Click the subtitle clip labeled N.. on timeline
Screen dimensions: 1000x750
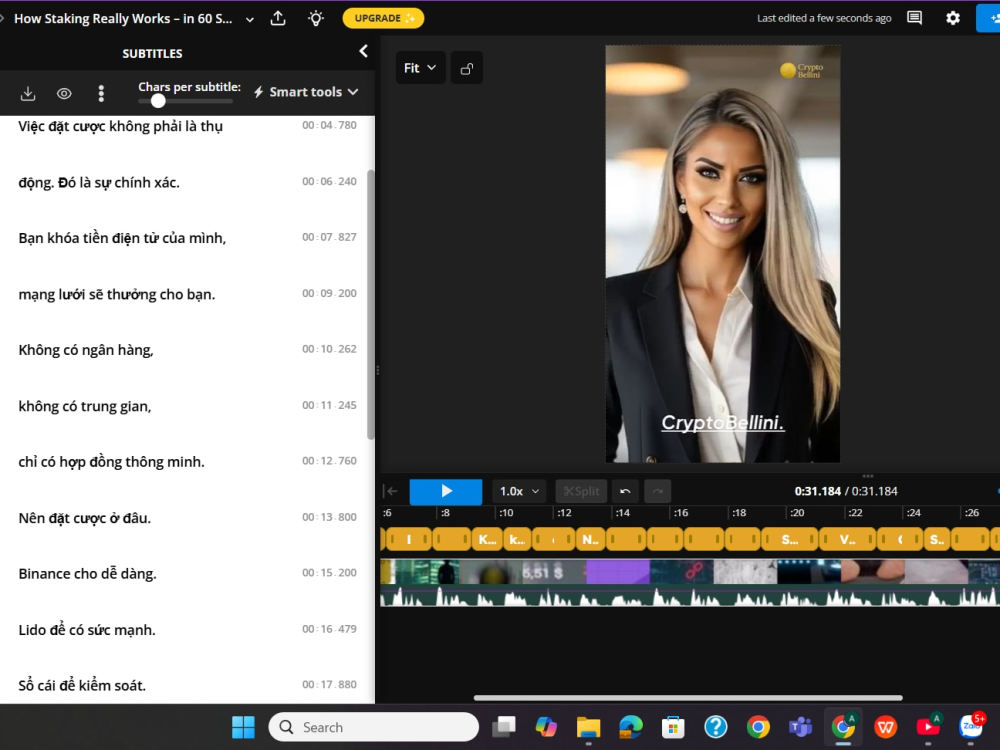coord(591,540)
